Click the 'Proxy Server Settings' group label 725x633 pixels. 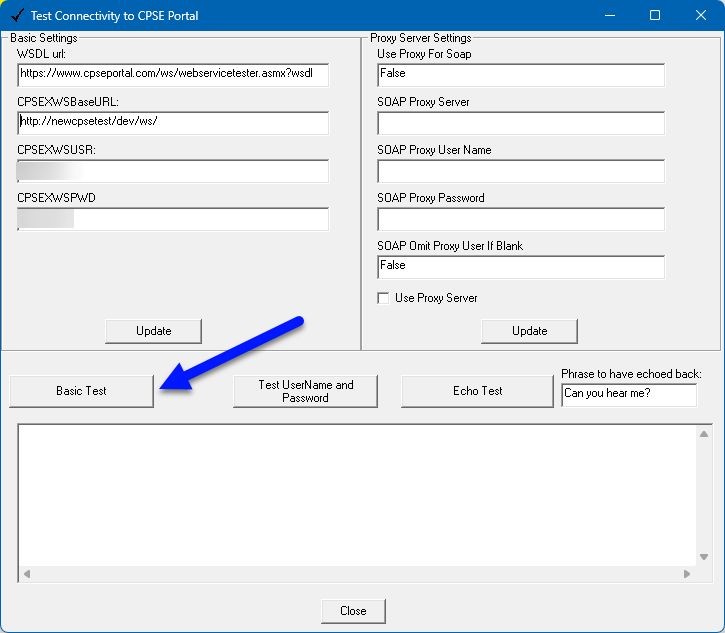click(x=421, y=38)
